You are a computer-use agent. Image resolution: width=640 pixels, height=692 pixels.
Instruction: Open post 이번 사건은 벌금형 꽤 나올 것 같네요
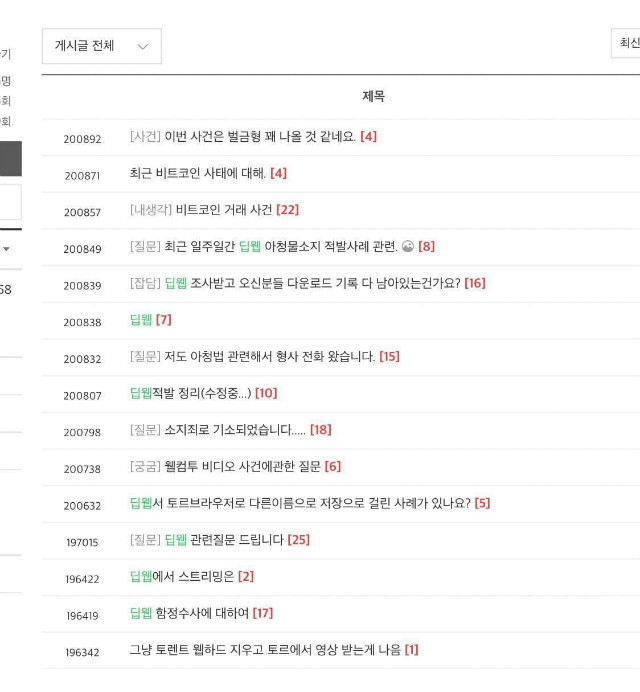click(260, 136)
